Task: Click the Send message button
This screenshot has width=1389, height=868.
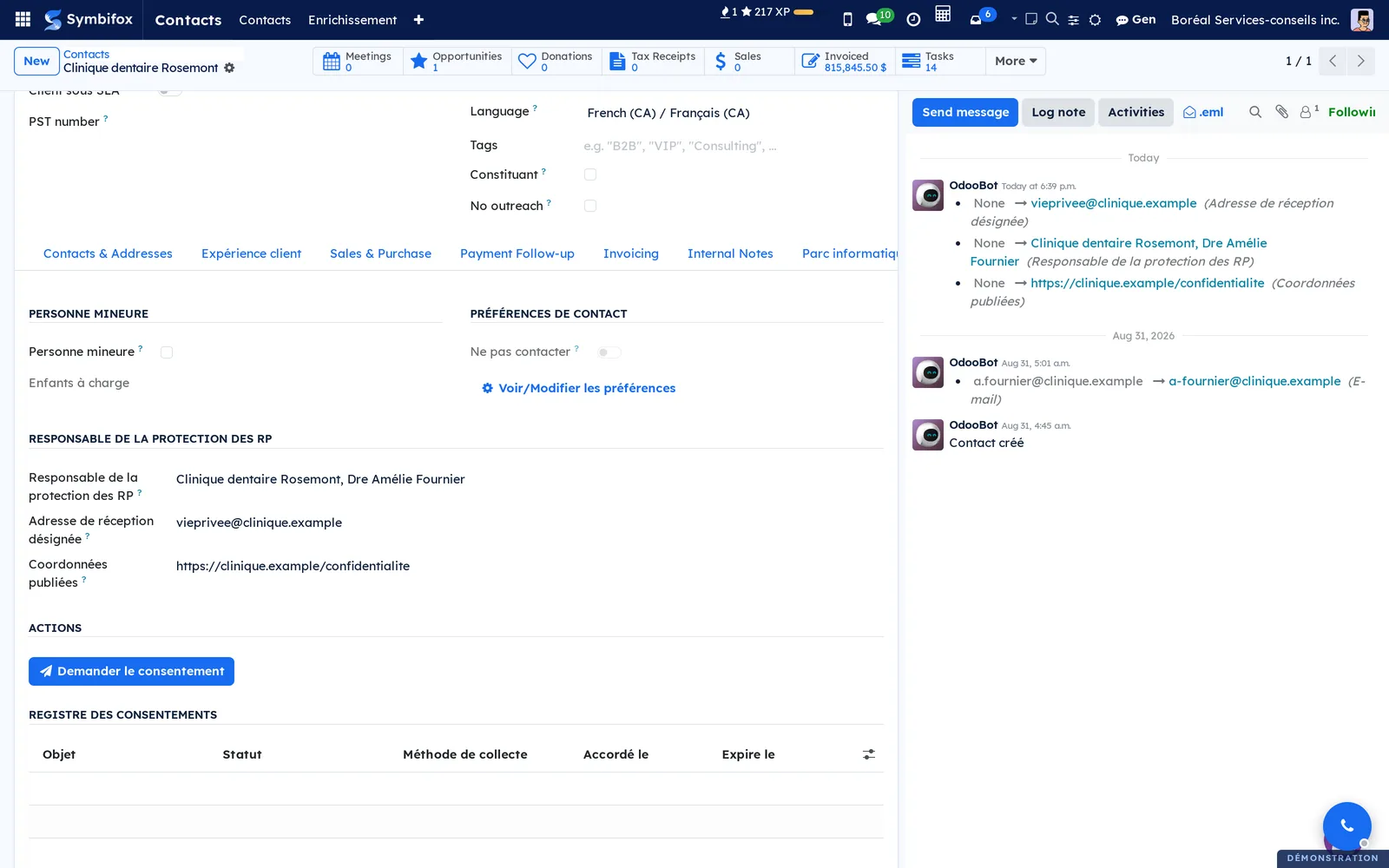Action: [x=965, y=112]
